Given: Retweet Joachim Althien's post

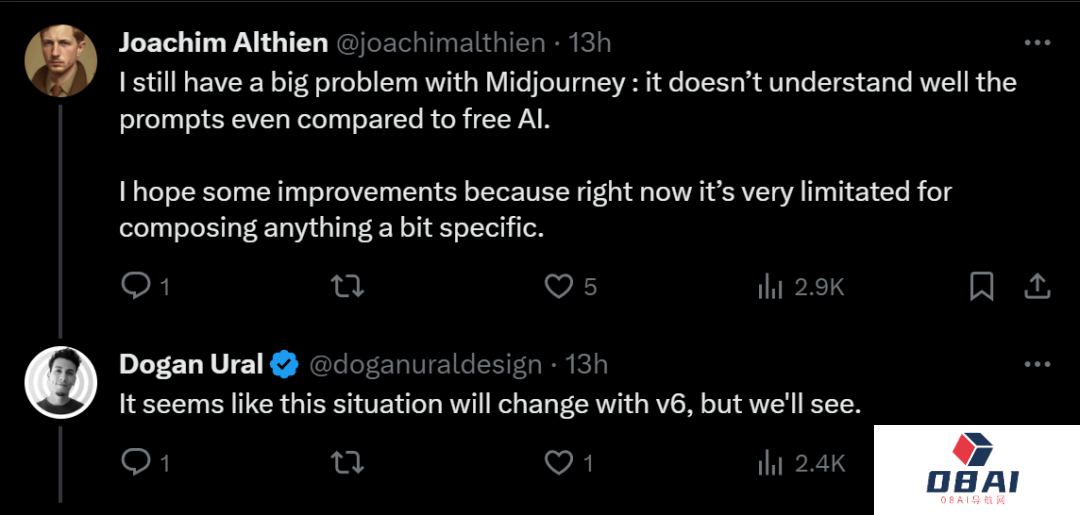Looking at the screenshot, I should tap(347, 287).
